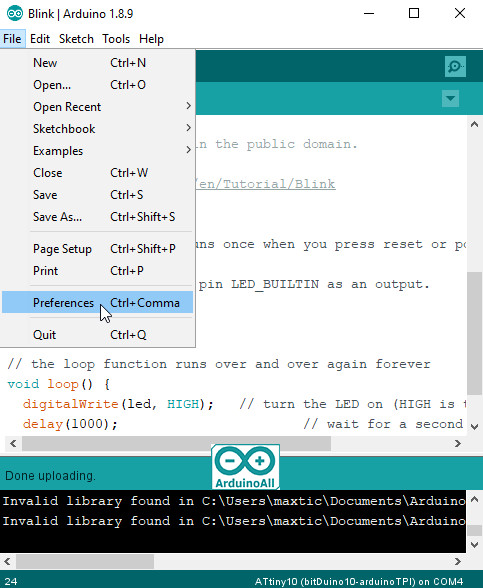Click the second 'Invalid library found' console line
Image resolution: width=483 pixels, height=588 pixels.
234,521
